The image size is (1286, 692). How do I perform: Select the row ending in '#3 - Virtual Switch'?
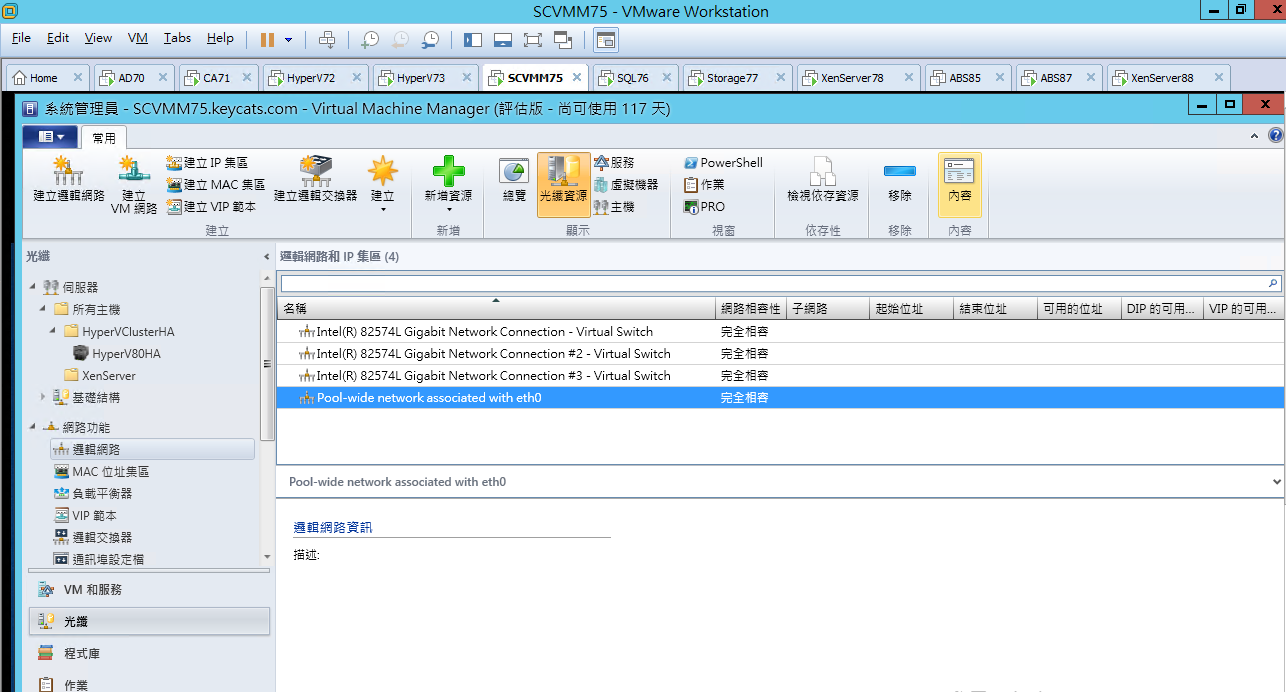[780, 375]
